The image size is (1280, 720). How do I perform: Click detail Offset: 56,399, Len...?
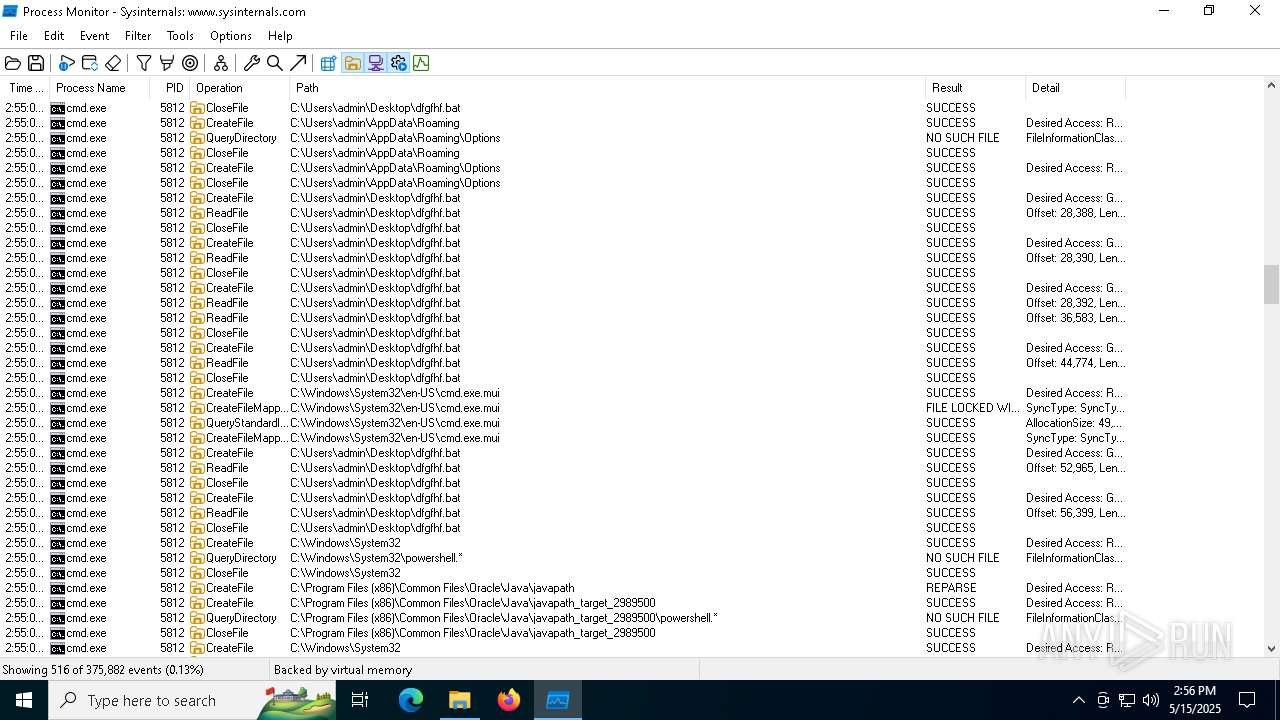pyautogui.click(x=1075, y=513)
